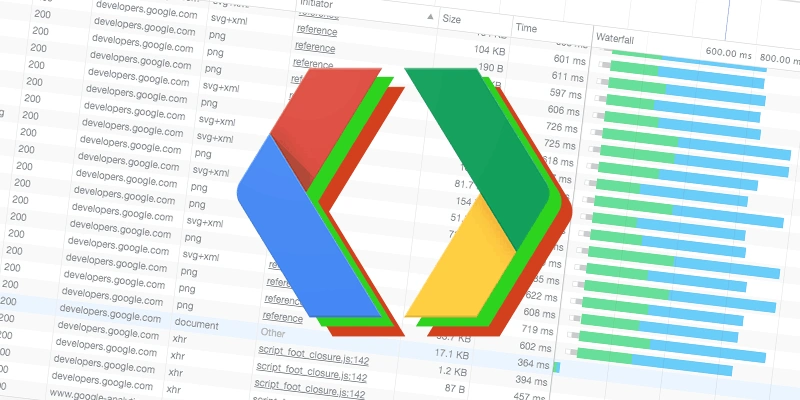Select the '606 ms' time cell

(563, 111)
